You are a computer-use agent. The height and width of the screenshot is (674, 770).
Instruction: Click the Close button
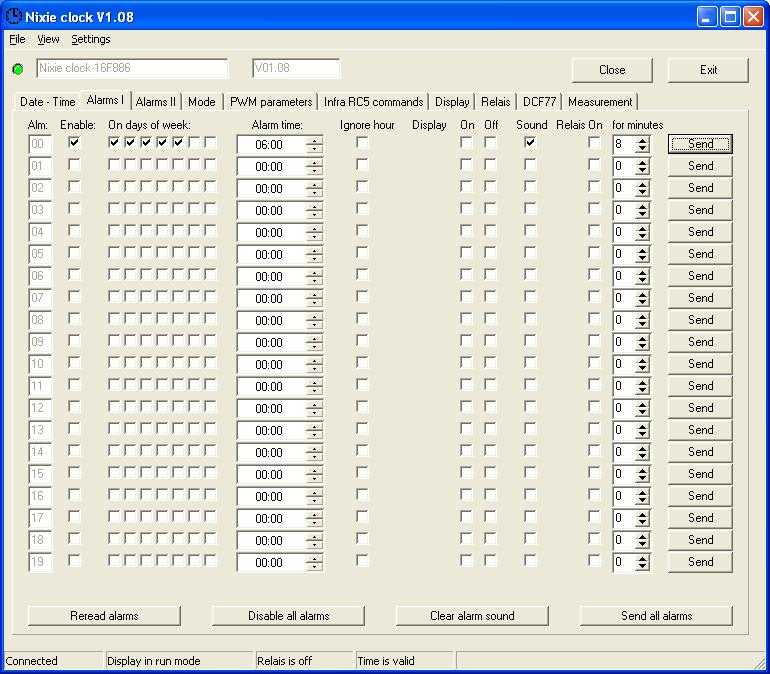pyautogui.click(x=612, y=70)
